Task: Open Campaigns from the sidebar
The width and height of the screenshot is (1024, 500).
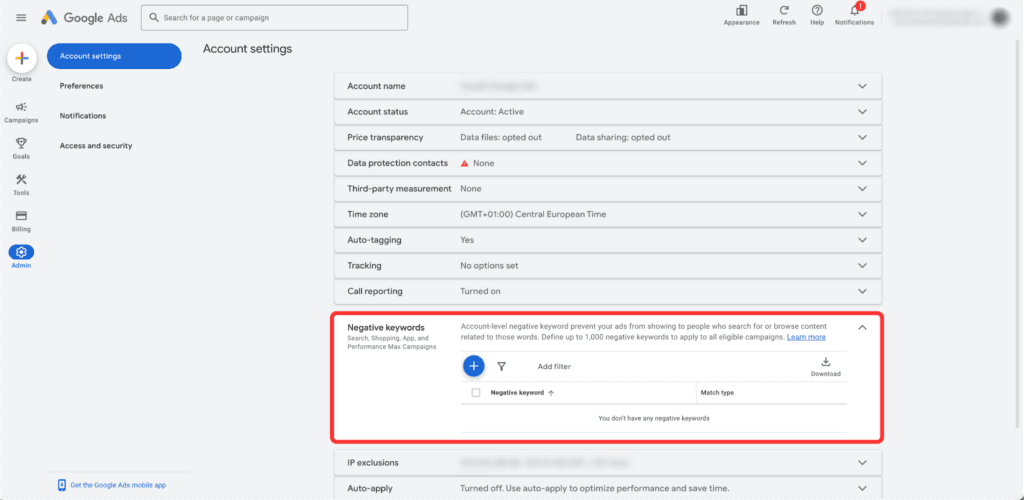Action: 21,112
